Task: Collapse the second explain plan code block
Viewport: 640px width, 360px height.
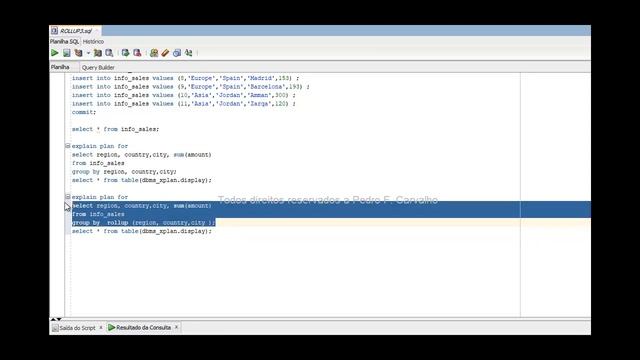Action: coord(68,197)
